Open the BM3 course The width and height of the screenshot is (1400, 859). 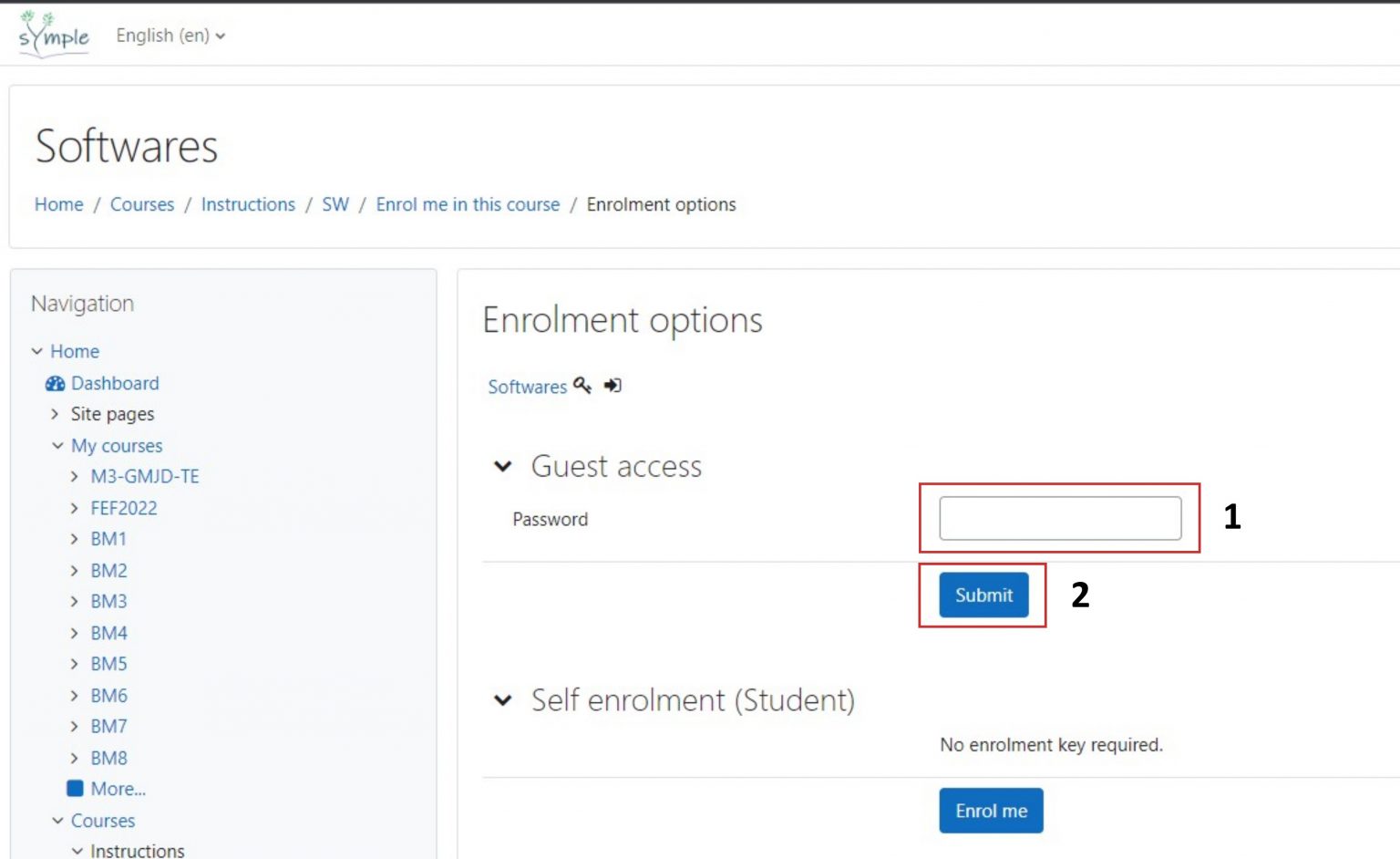(x=108, y=601)
